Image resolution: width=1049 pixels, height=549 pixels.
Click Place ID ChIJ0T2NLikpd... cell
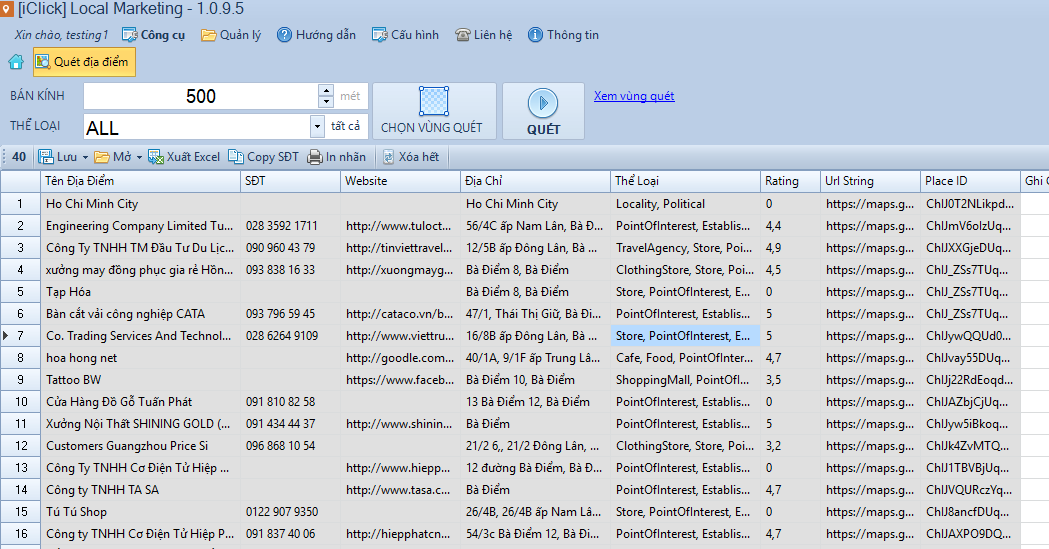[970, 204]
